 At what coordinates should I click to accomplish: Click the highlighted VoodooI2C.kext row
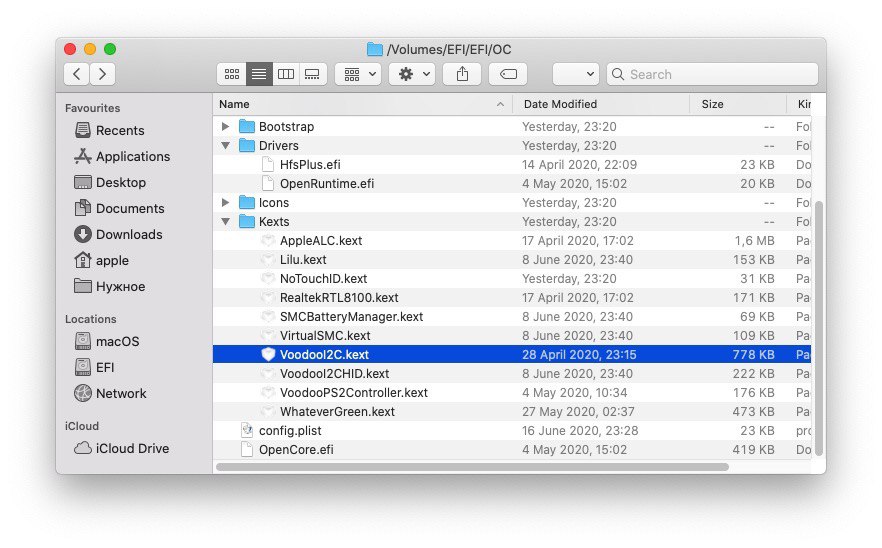pos(512,354)
